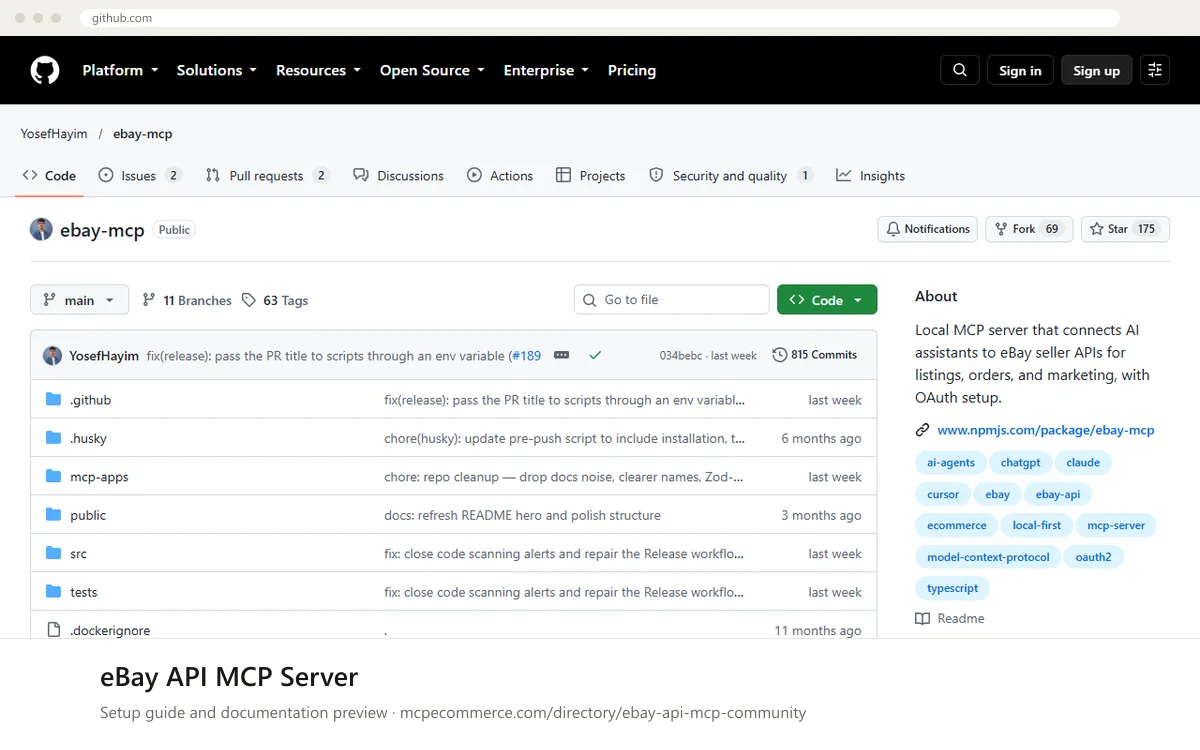Open the search magnifier icon in header

960,70
